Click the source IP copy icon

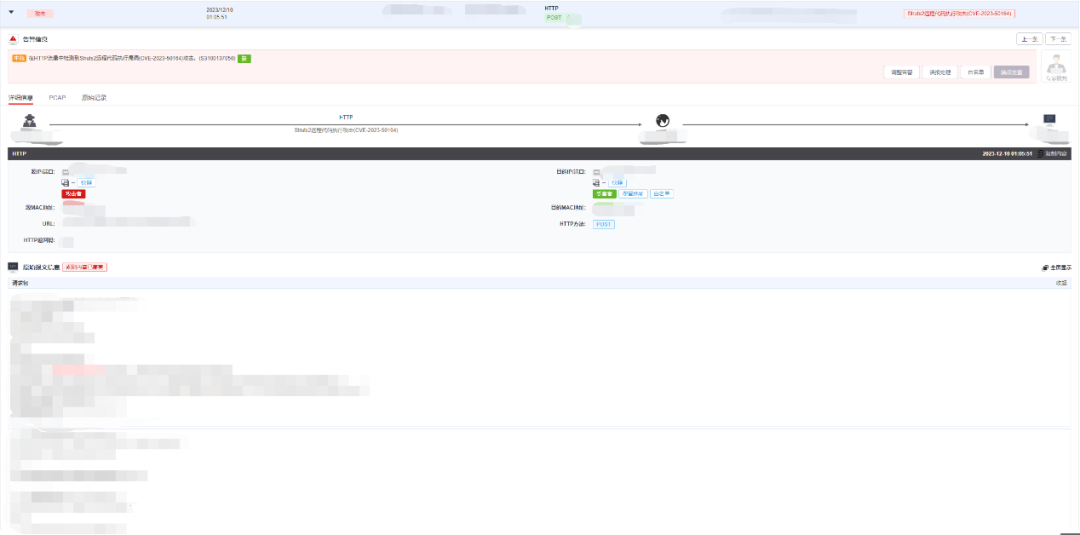pos(66,182)
